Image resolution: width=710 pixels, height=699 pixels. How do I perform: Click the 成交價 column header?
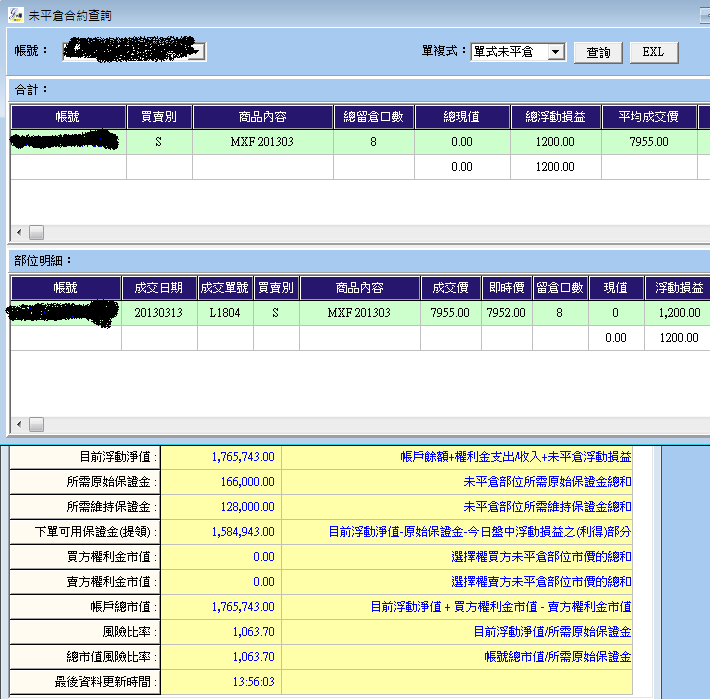(x=451, y=288)
